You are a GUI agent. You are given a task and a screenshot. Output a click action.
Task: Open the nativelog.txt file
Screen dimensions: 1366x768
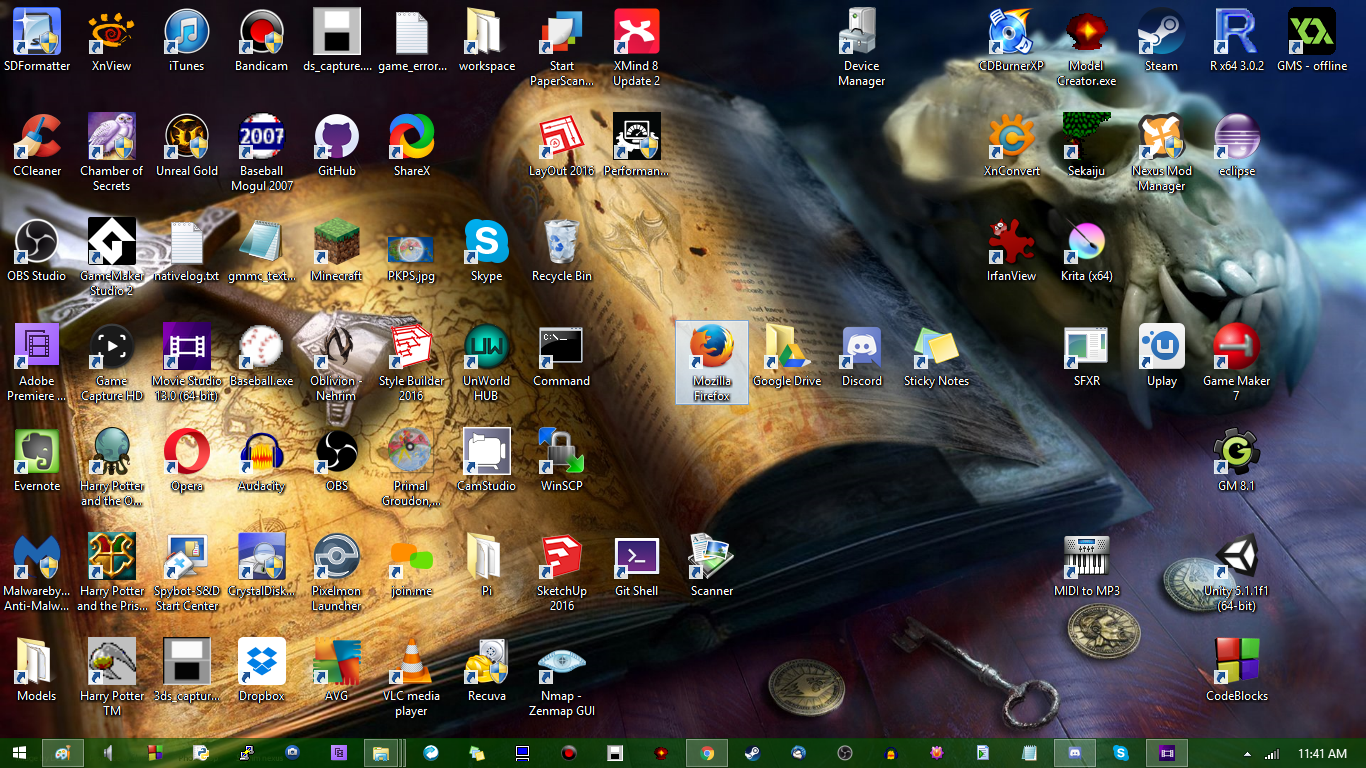coord(187,243)
